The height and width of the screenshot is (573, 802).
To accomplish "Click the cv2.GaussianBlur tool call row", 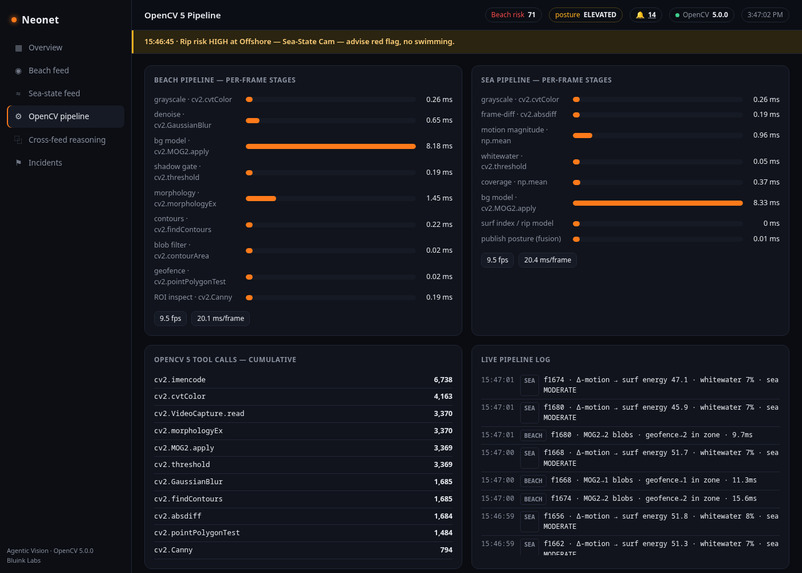I will [303, 482].
